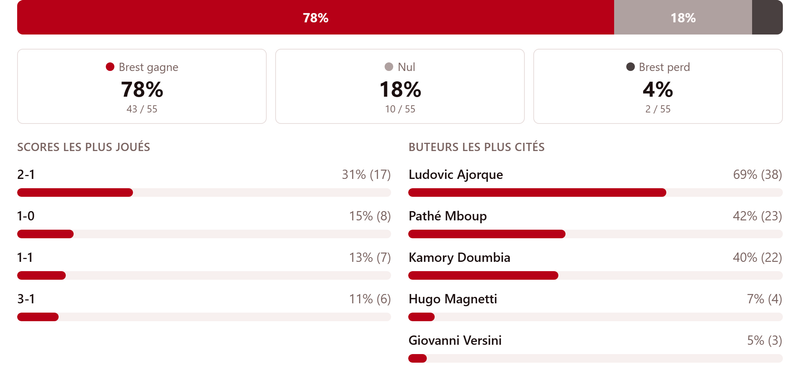Click Hugo Magnetti name
800x380 pixels.
pyautogui.click(x=453, y=299)
